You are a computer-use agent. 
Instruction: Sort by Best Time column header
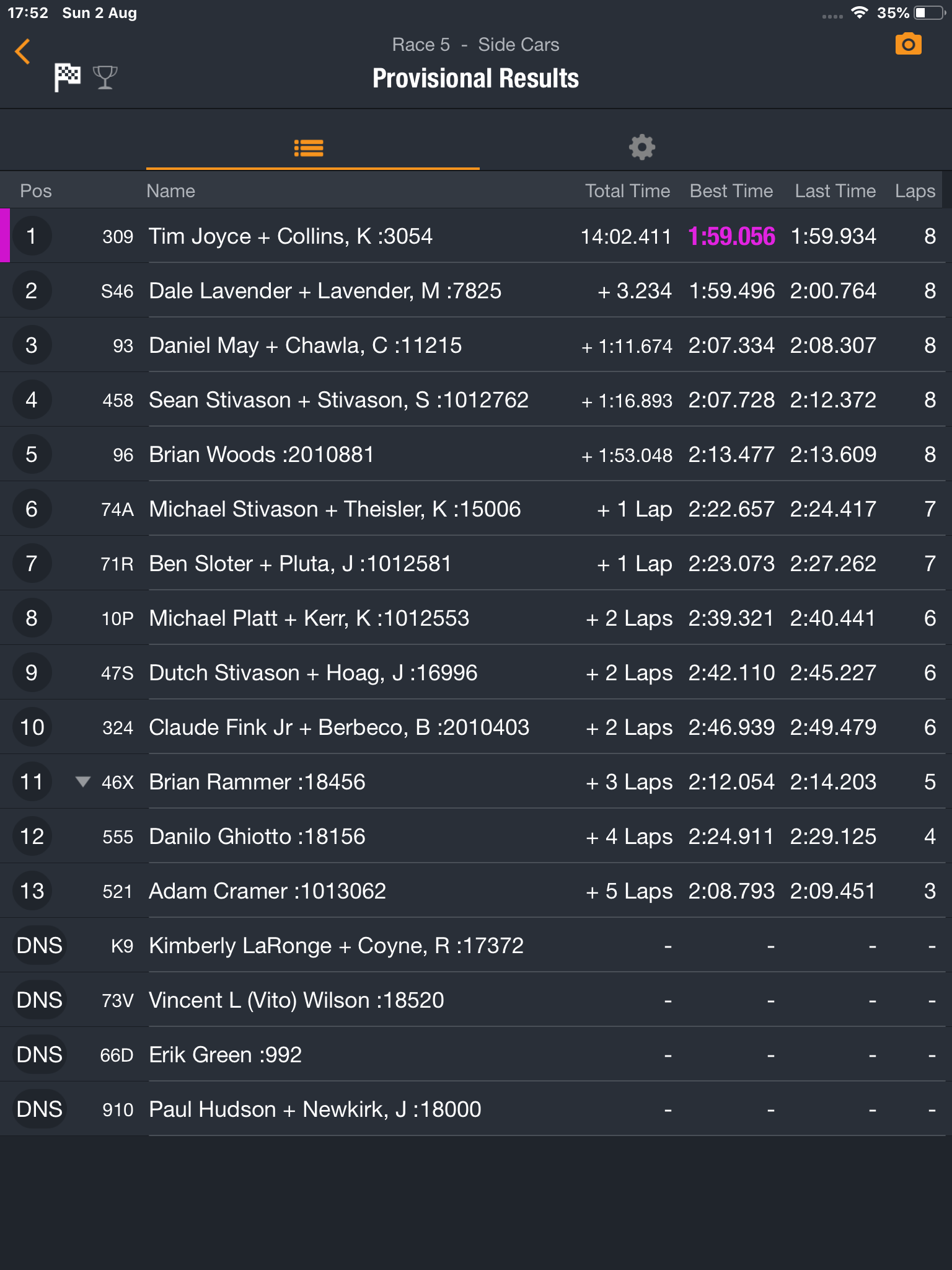pos(731,191)
